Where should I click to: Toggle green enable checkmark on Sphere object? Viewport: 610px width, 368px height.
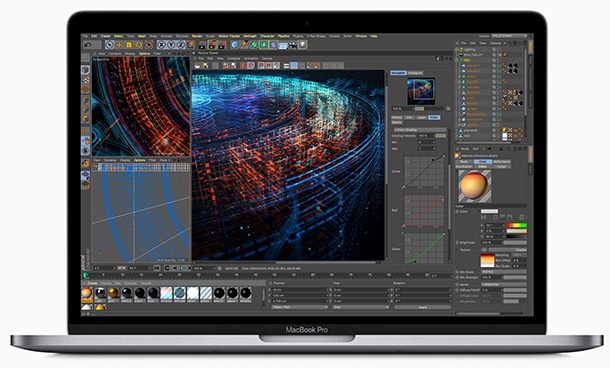tap(499, 109)
